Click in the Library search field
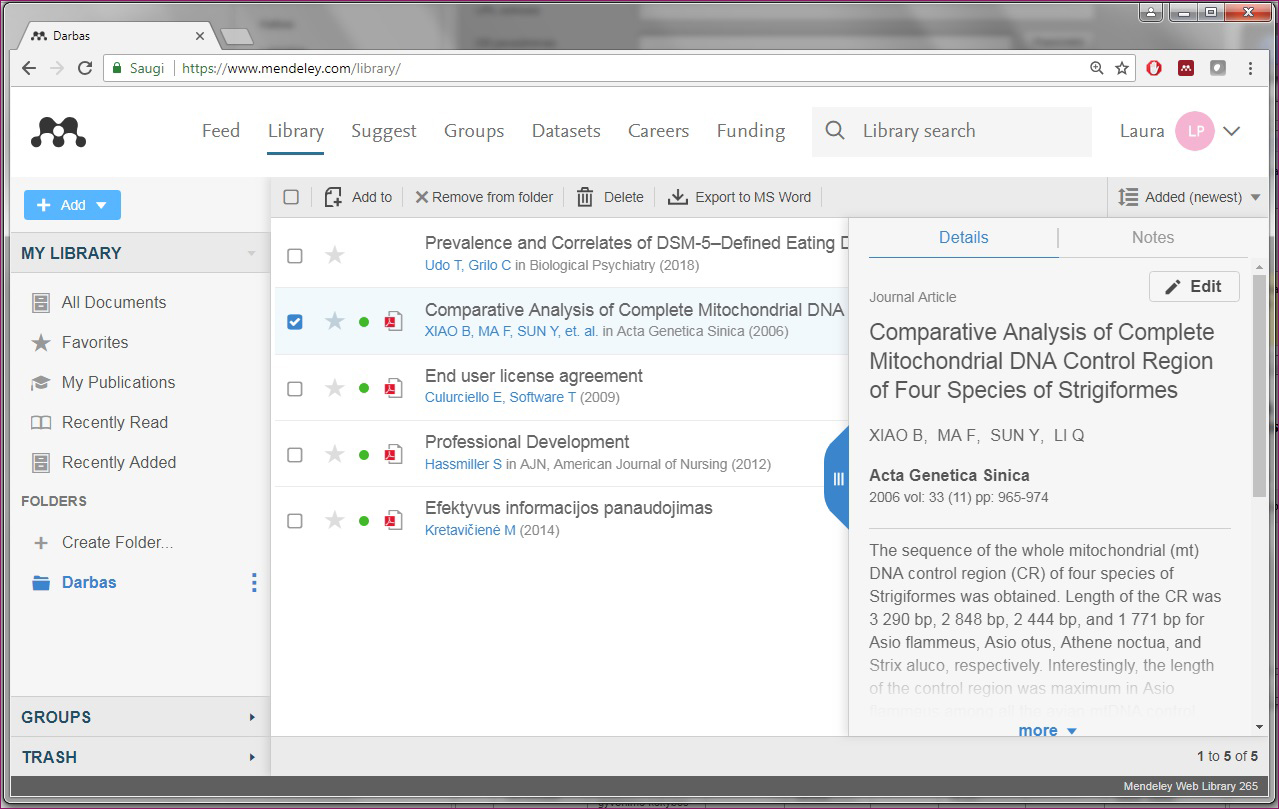1279x809 pixels. click(x=968, y=131)
